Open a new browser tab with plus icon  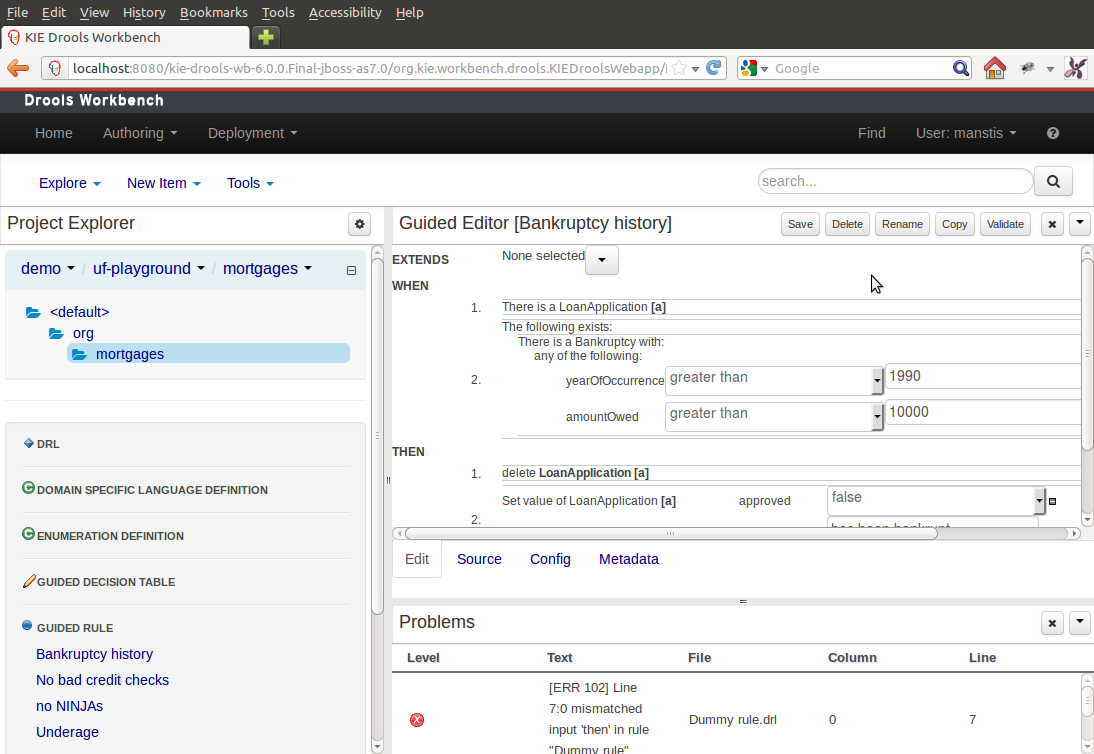point(265,37)
